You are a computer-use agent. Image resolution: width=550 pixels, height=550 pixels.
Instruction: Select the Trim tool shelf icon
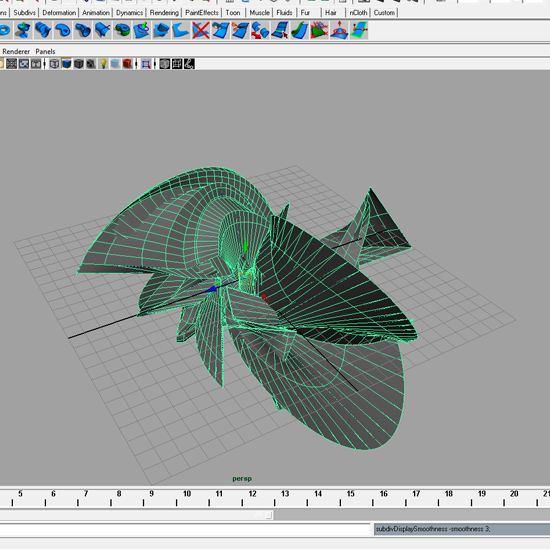click(181, 30)
